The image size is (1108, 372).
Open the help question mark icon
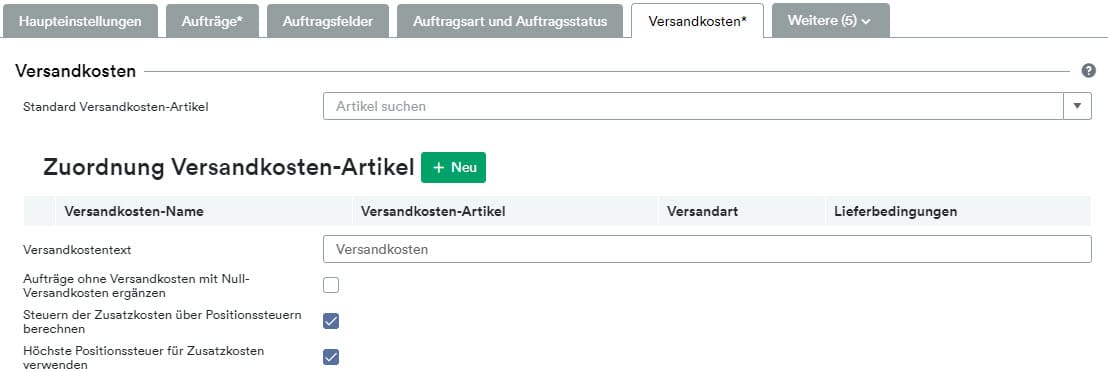pyautogui.click(x=1088, y=71)
